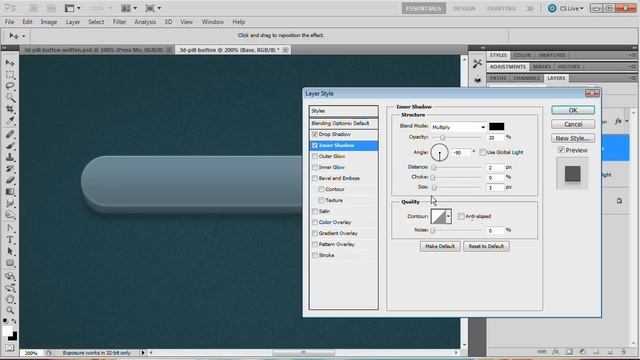The image size is (640, 360).
Task: Select the Rounded Rectangle shape tool
Action: pyautogui.click(x=10, y=263)
